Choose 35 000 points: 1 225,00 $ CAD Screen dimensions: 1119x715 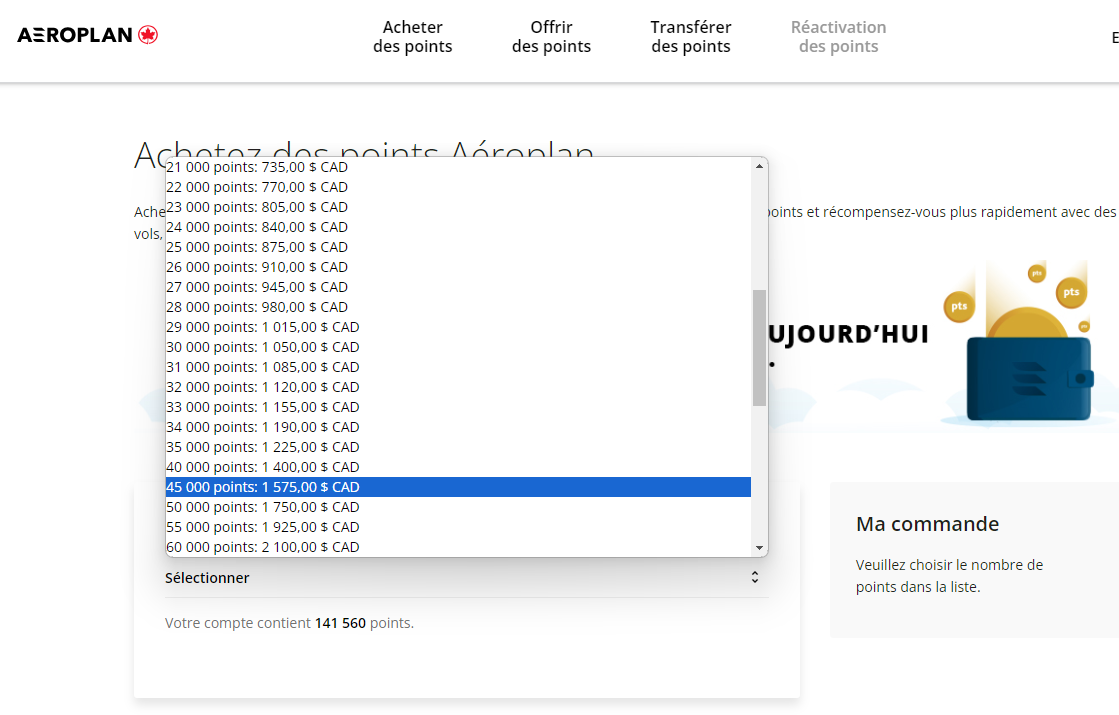(458, 447)
